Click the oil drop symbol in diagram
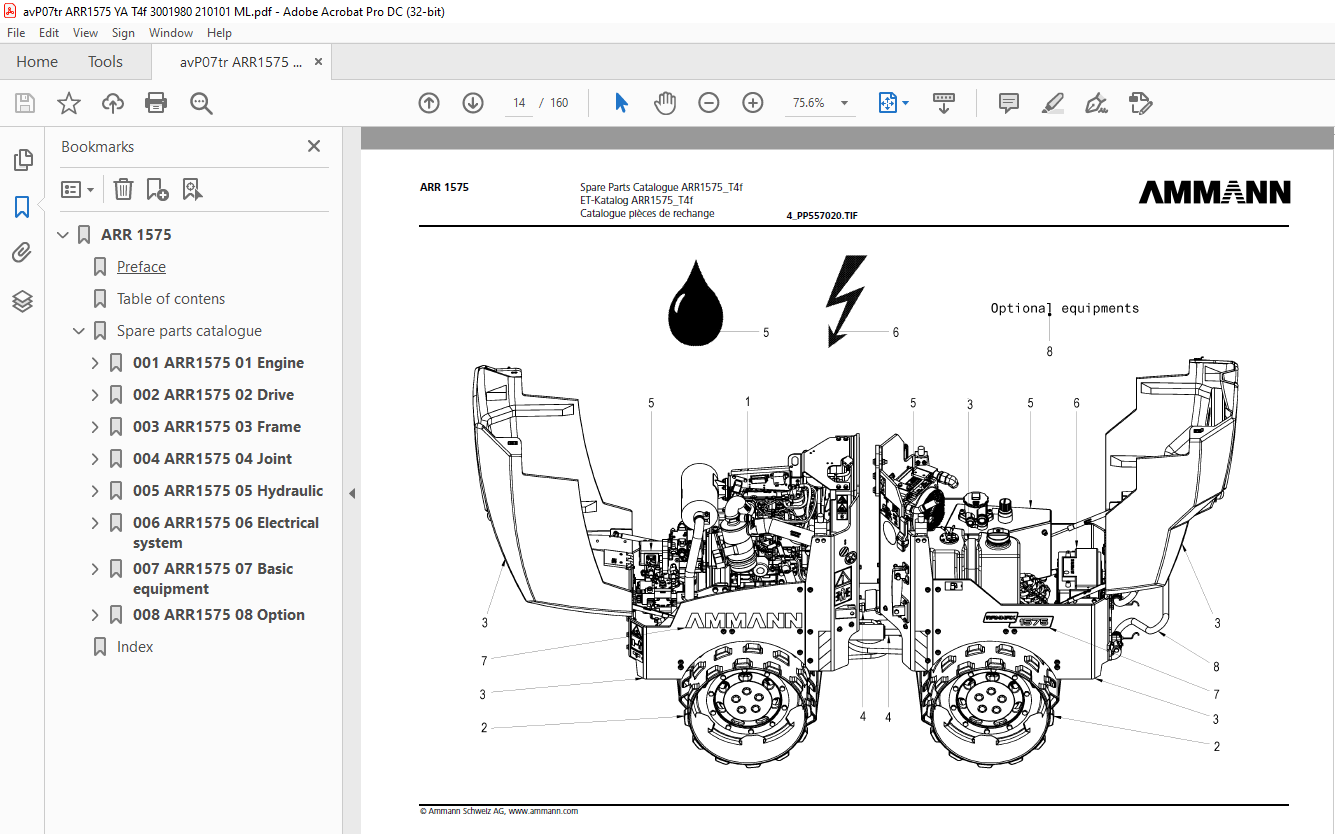 pyautogui.click(x=694, y=303)
